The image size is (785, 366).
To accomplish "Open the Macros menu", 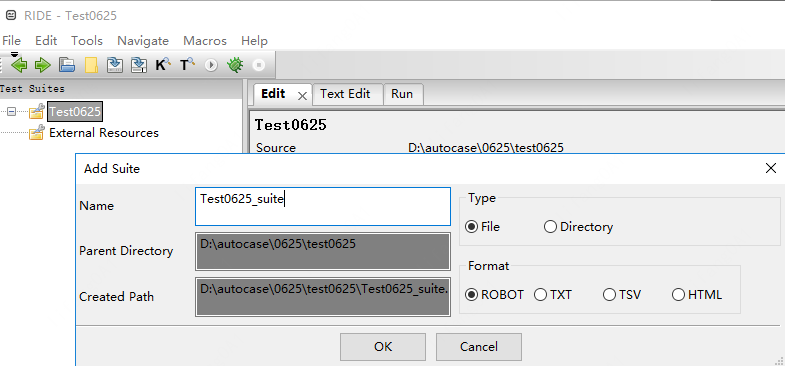I will tap(205, 41).
